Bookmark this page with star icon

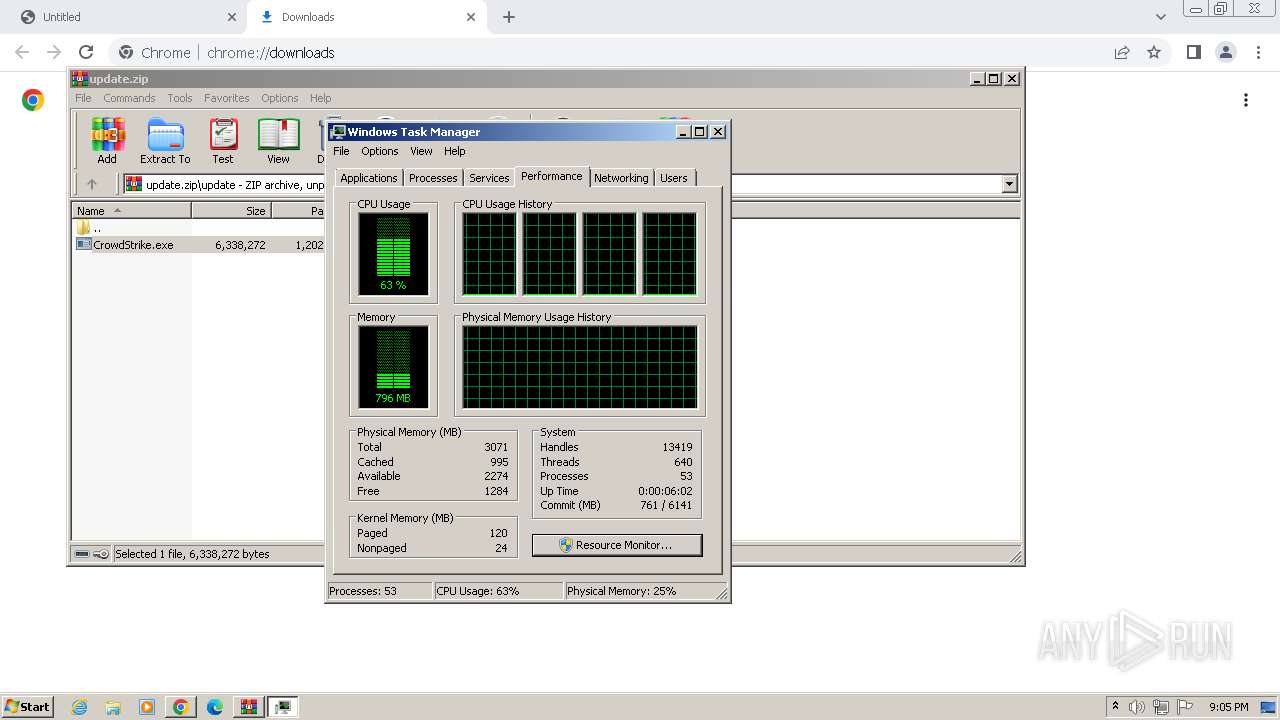click(1154, 52)
